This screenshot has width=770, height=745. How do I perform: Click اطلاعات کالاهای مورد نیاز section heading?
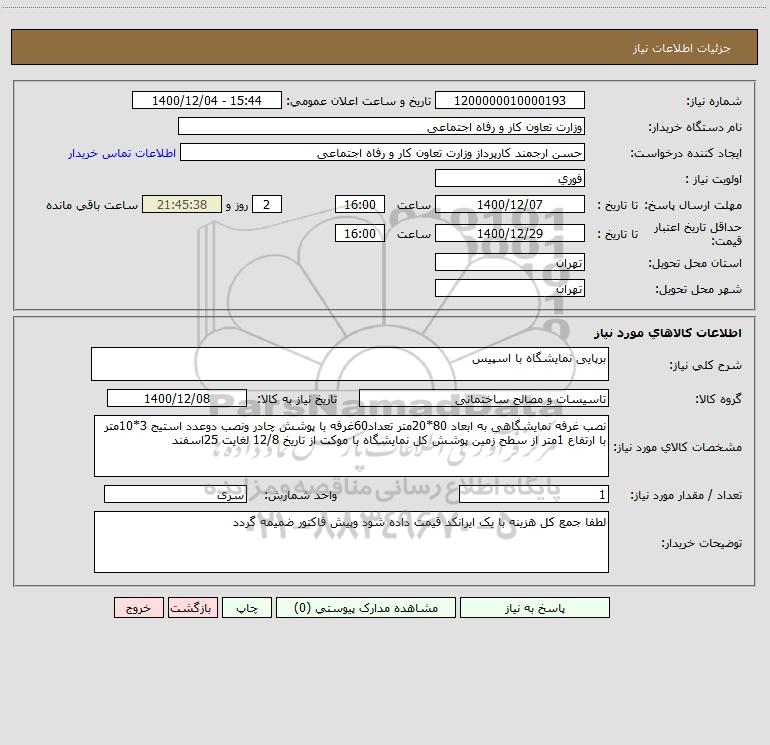(x=668, y=332)
